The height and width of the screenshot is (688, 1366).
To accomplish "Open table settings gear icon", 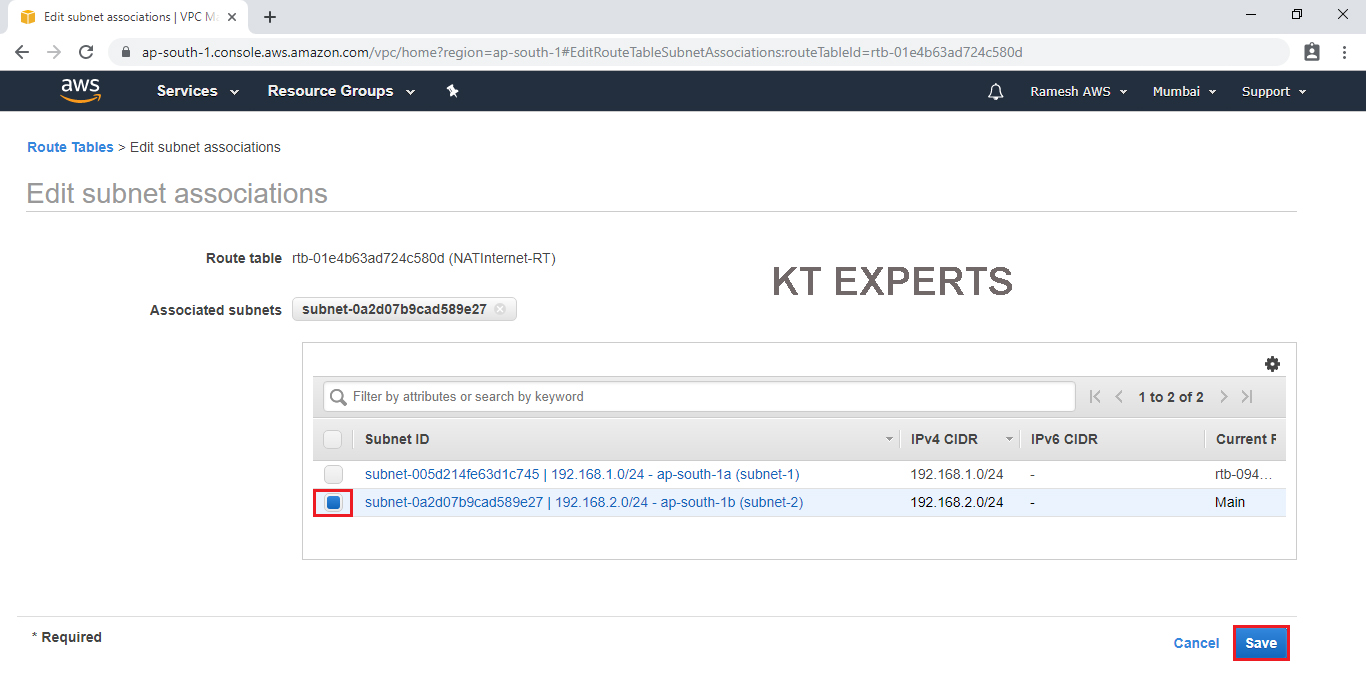I will point(1272,364).
